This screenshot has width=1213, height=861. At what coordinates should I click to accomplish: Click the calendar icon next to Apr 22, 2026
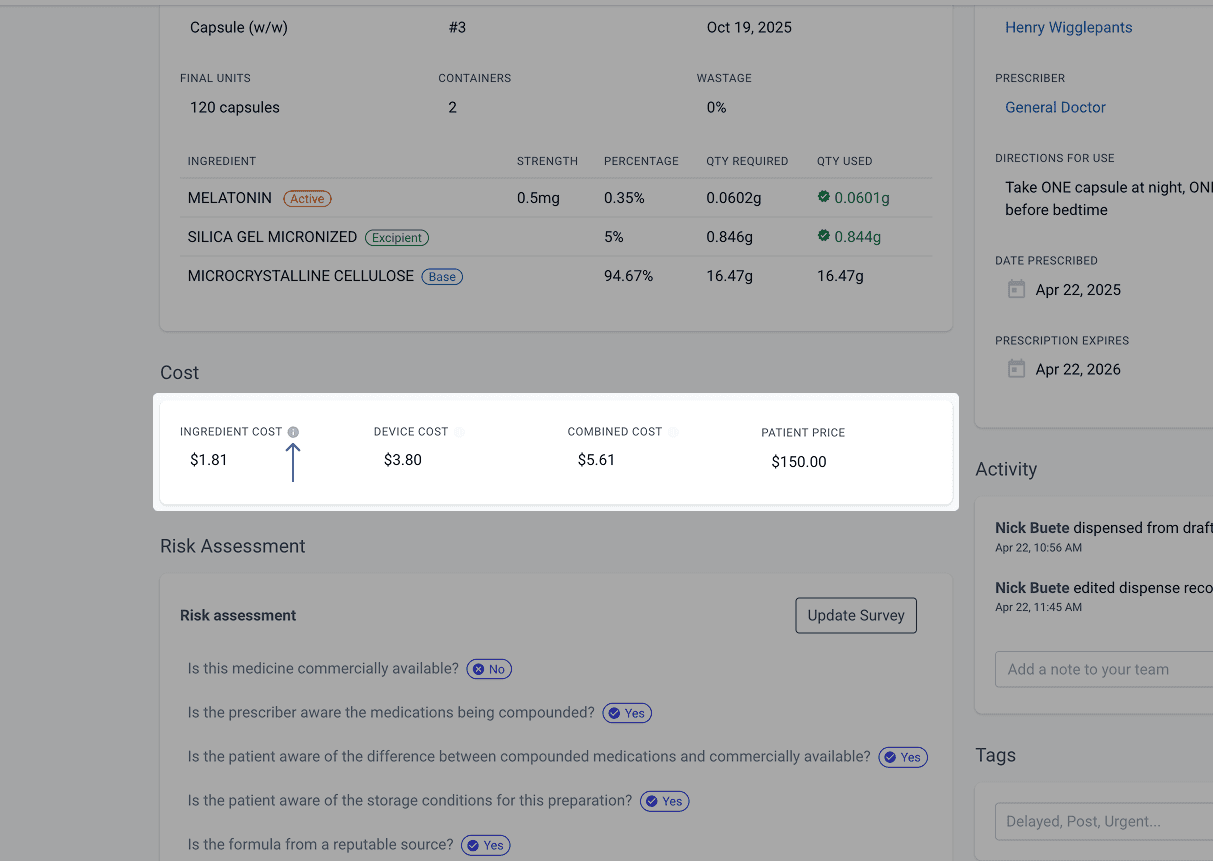point(1016,369)
